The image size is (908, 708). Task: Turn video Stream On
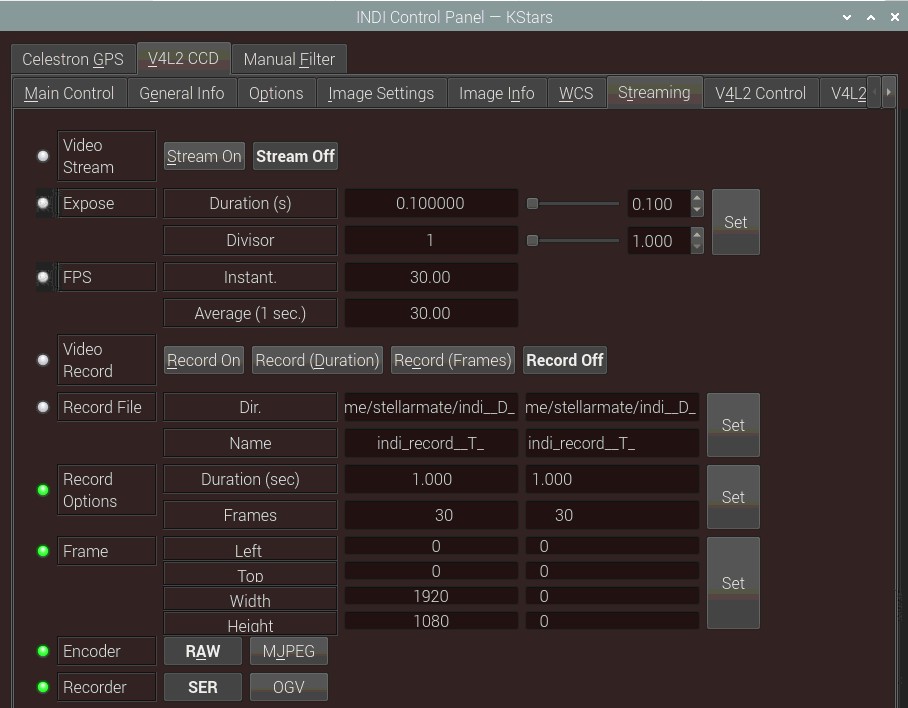tap(204, 156)
